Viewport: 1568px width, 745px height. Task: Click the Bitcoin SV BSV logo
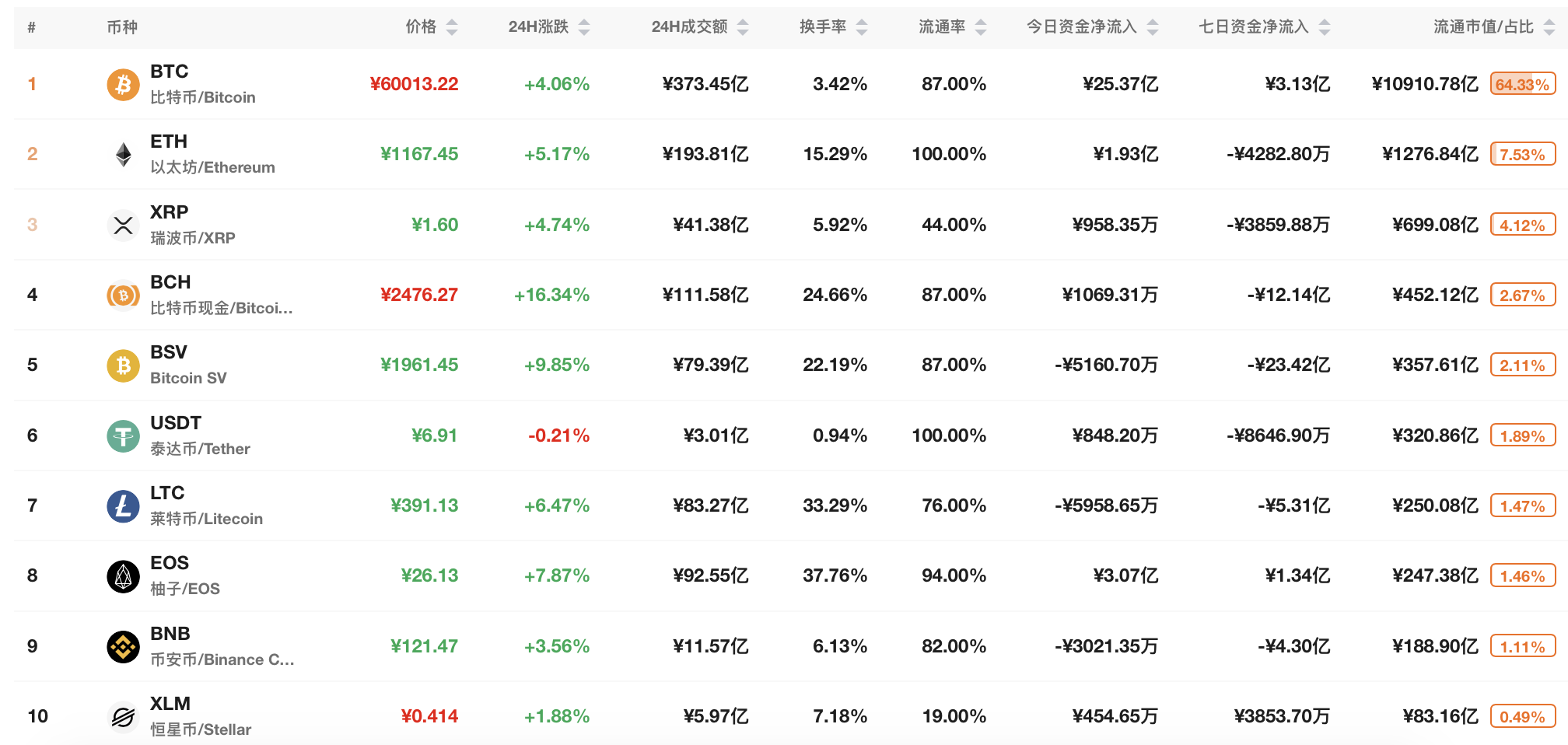point(123,365)
